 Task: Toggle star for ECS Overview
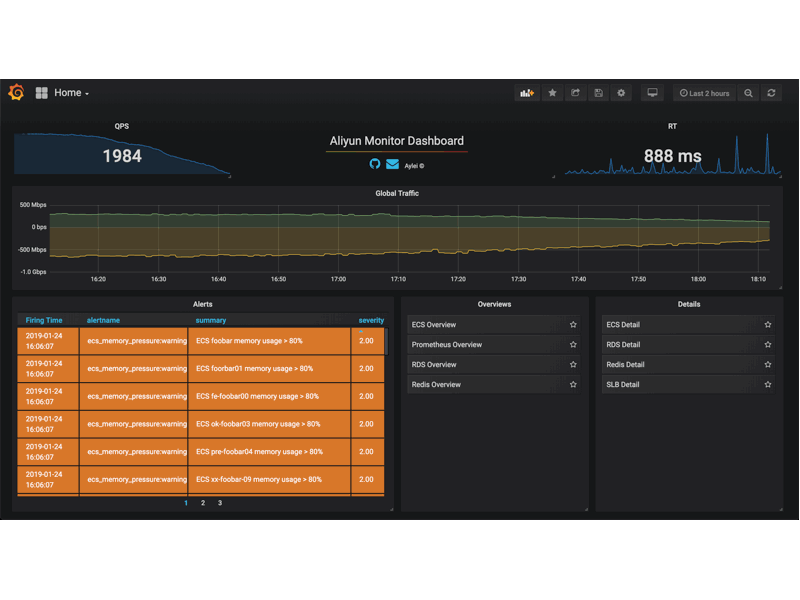[x=573, y=325]
